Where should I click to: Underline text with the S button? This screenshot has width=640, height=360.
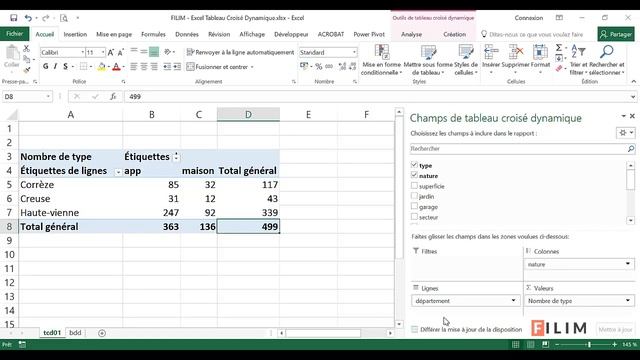tap(65, 67)
